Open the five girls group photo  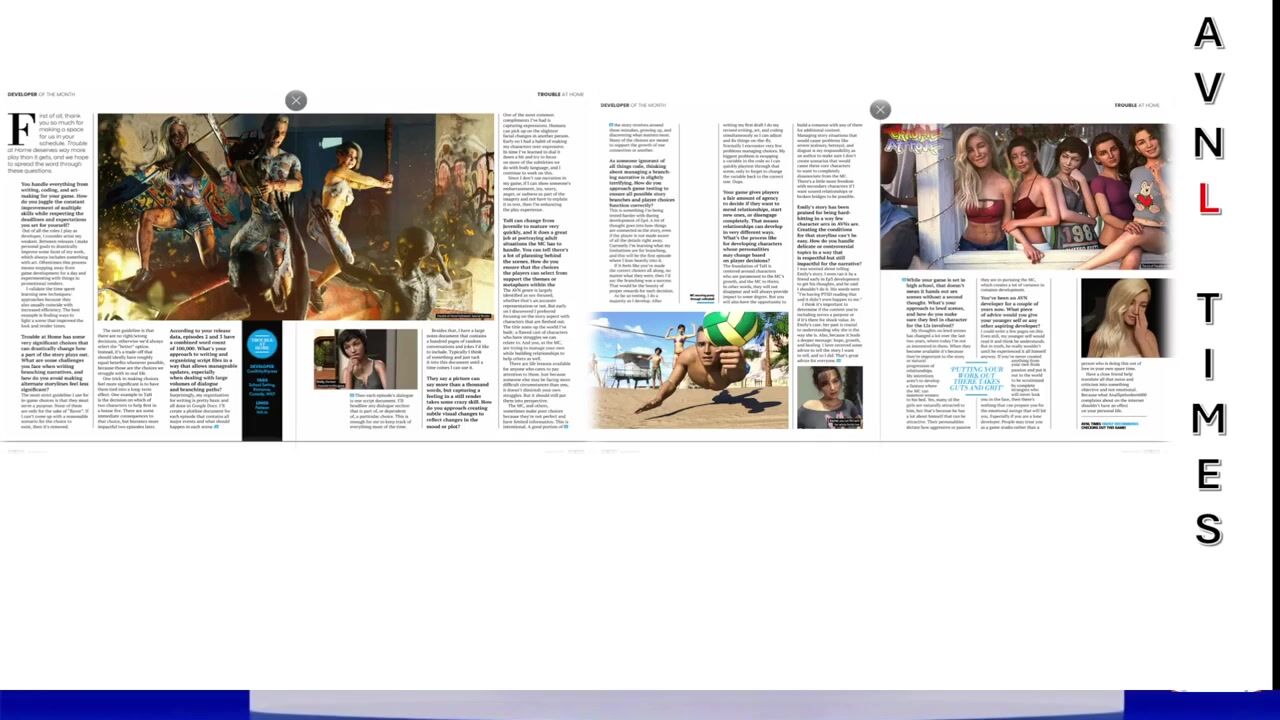click(x=1025, y=197)
